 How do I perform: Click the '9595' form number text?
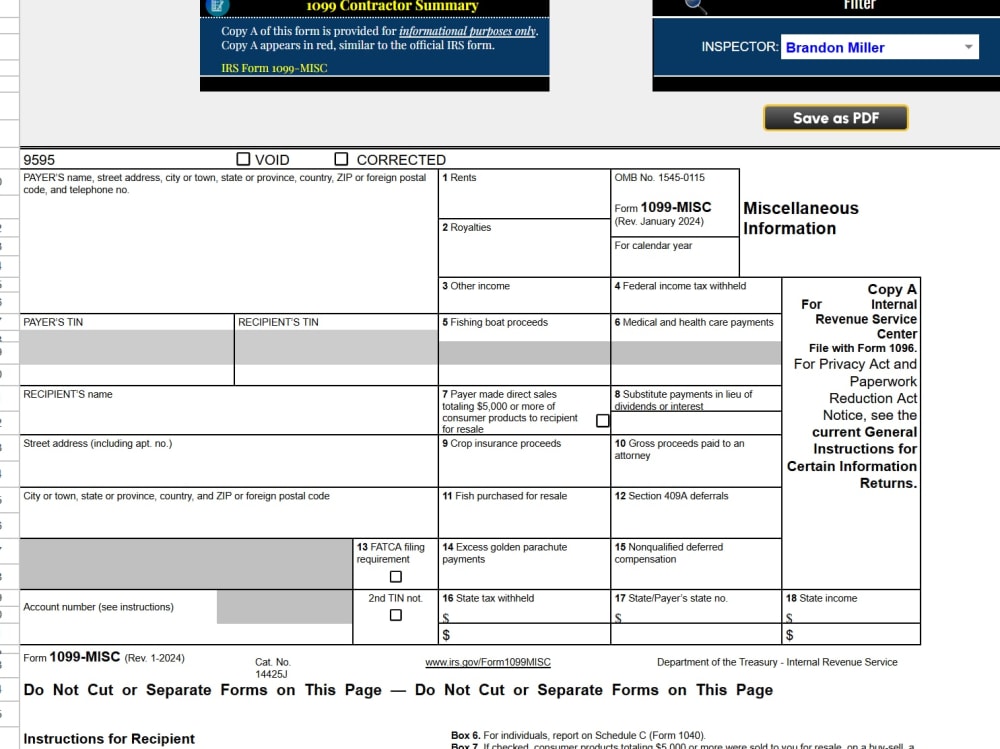(39, 160)
